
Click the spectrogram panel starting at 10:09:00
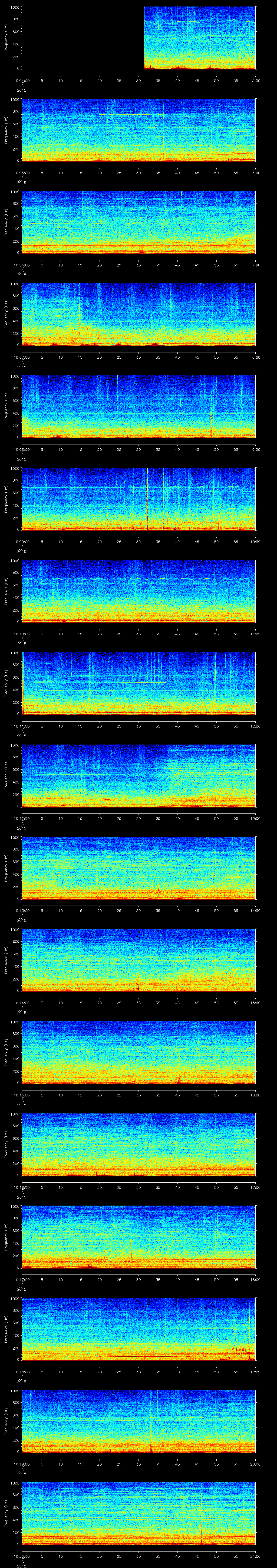139,499
